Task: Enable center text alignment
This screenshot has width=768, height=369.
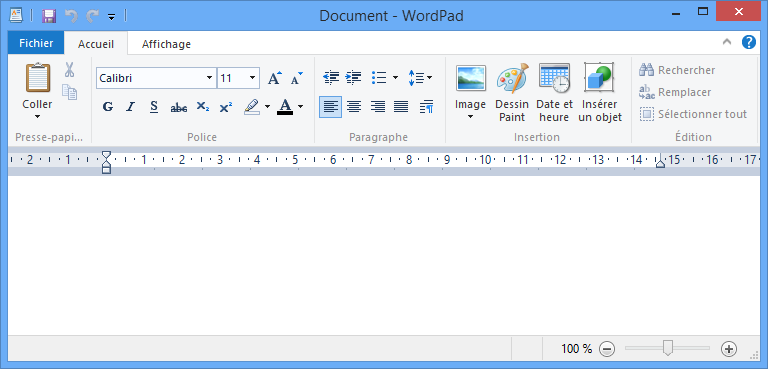Action: (x=354, y=106)
